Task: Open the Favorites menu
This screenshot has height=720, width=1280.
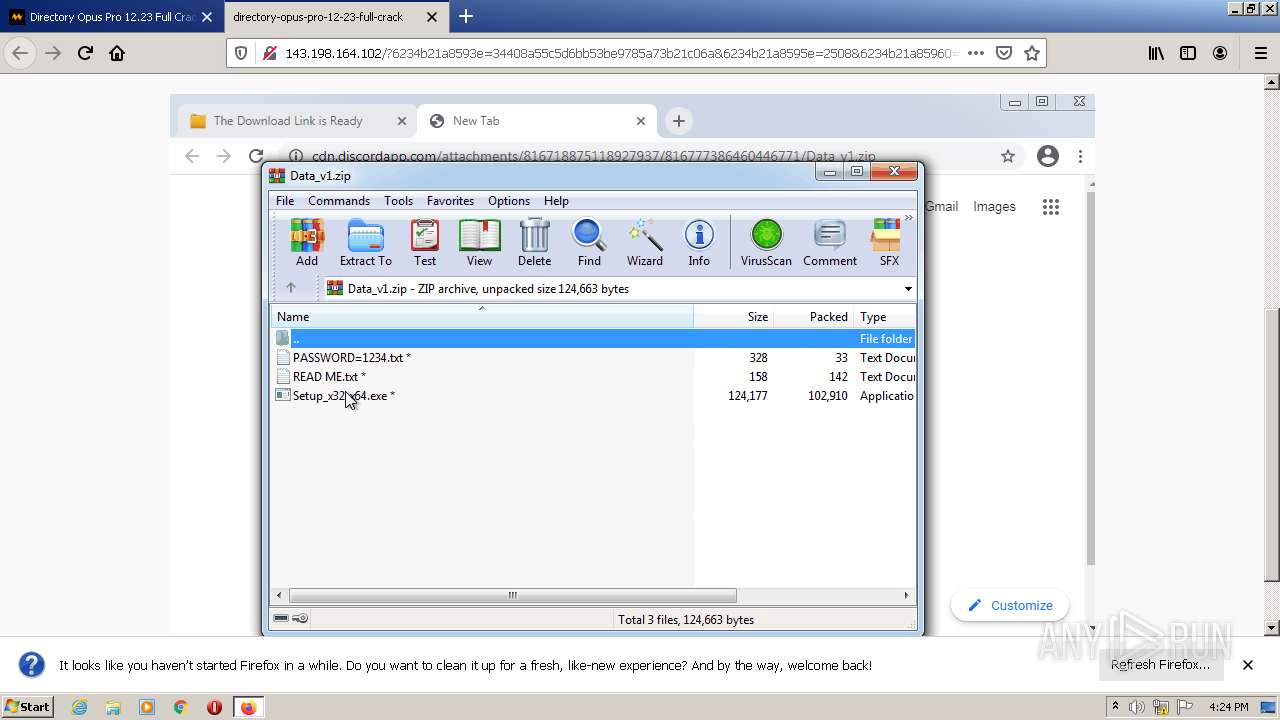Action: pos(450,201)
